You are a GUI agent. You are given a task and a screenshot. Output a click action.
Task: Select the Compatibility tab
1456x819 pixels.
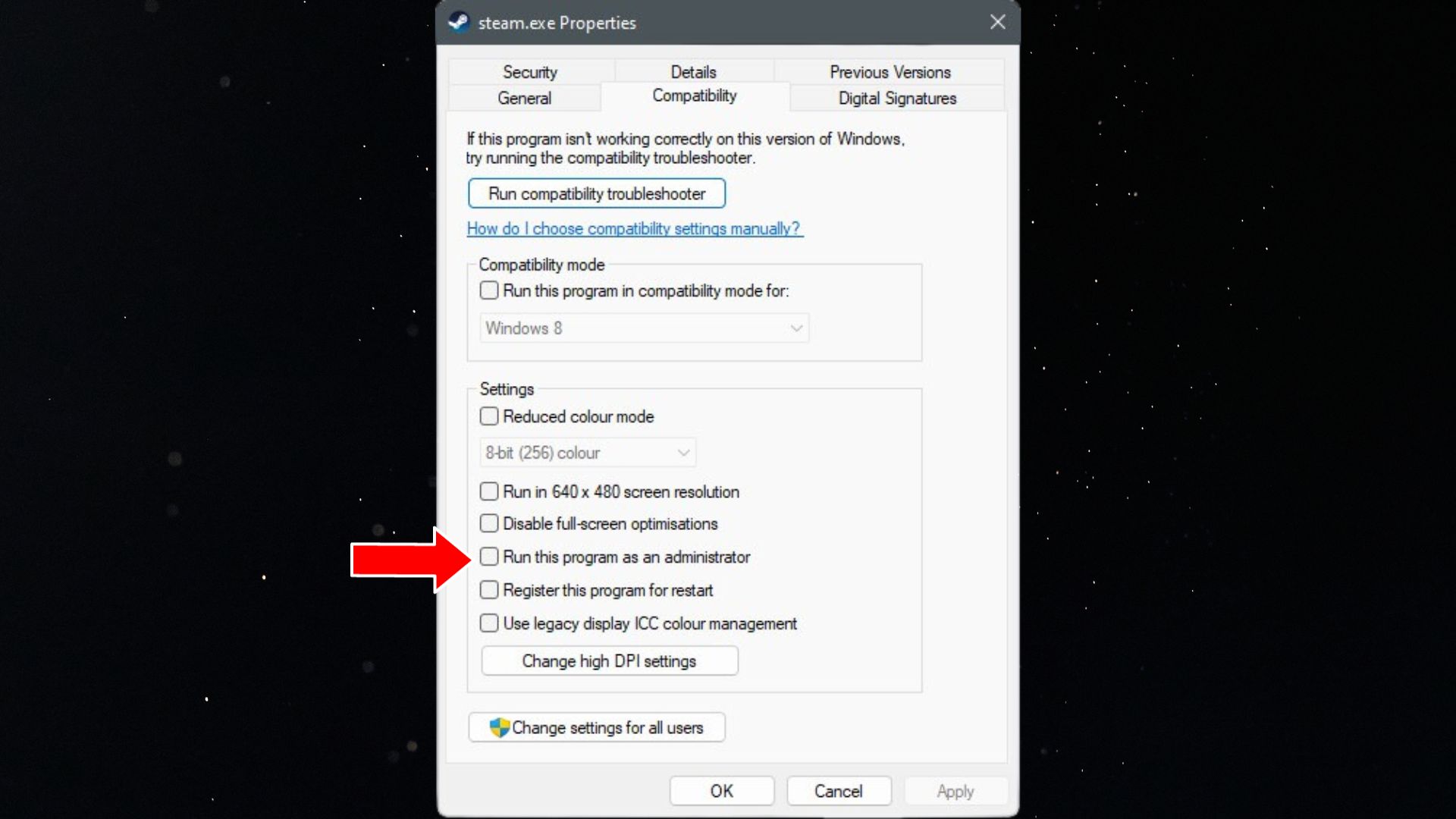695,96
